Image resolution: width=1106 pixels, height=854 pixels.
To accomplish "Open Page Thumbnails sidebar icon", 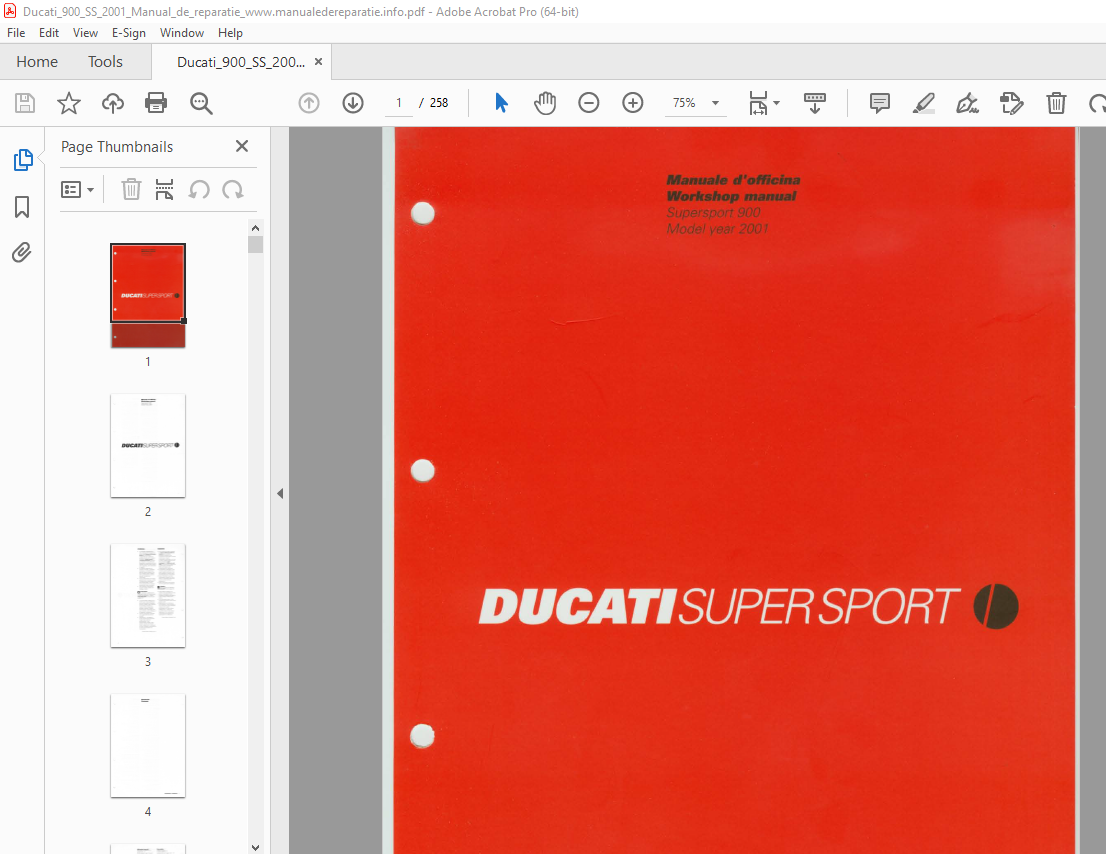I will (x=23, y=160).
